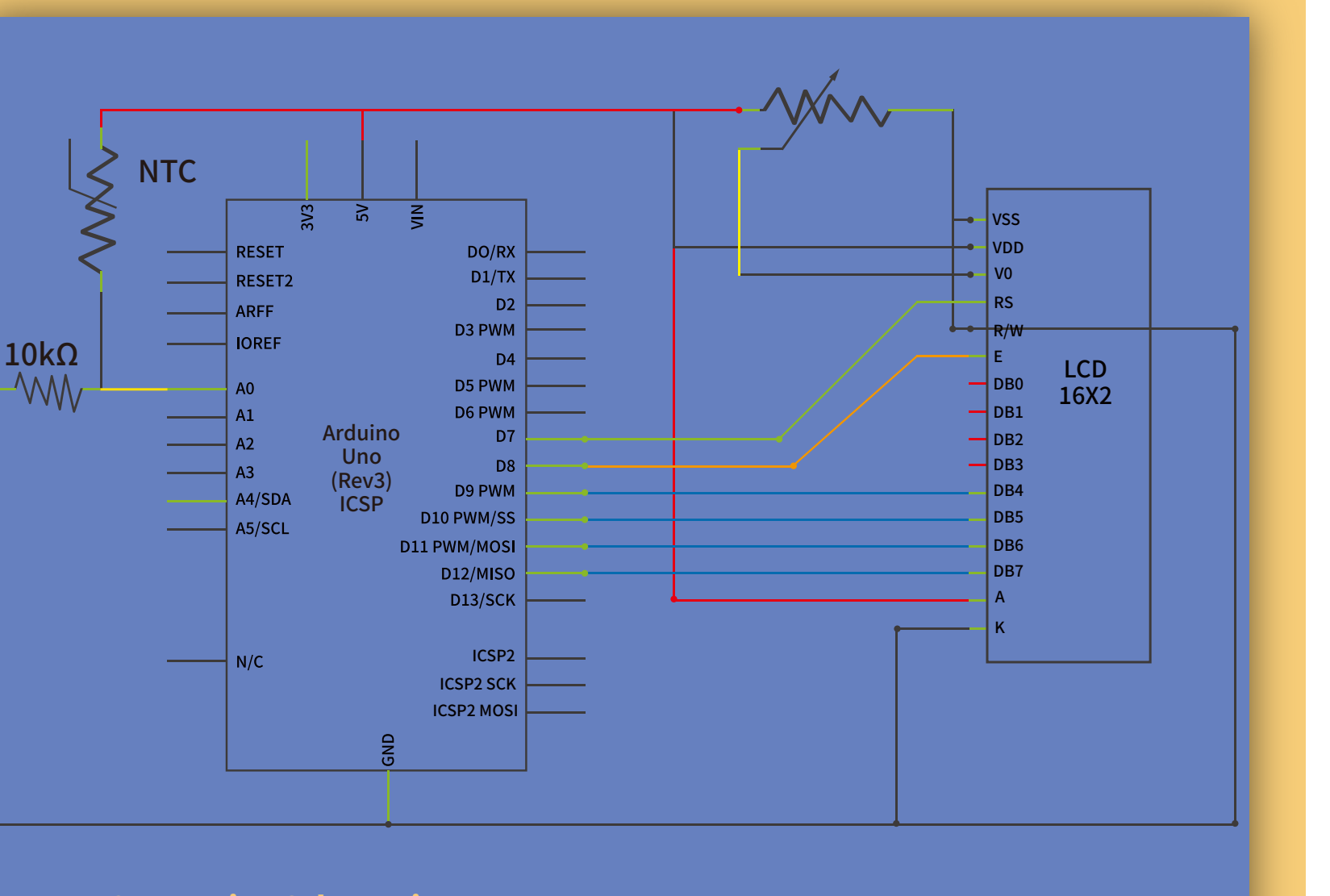1330x896 pixels.
Task: Click the ICSP2 MOSI pin label
Action: 475,711
